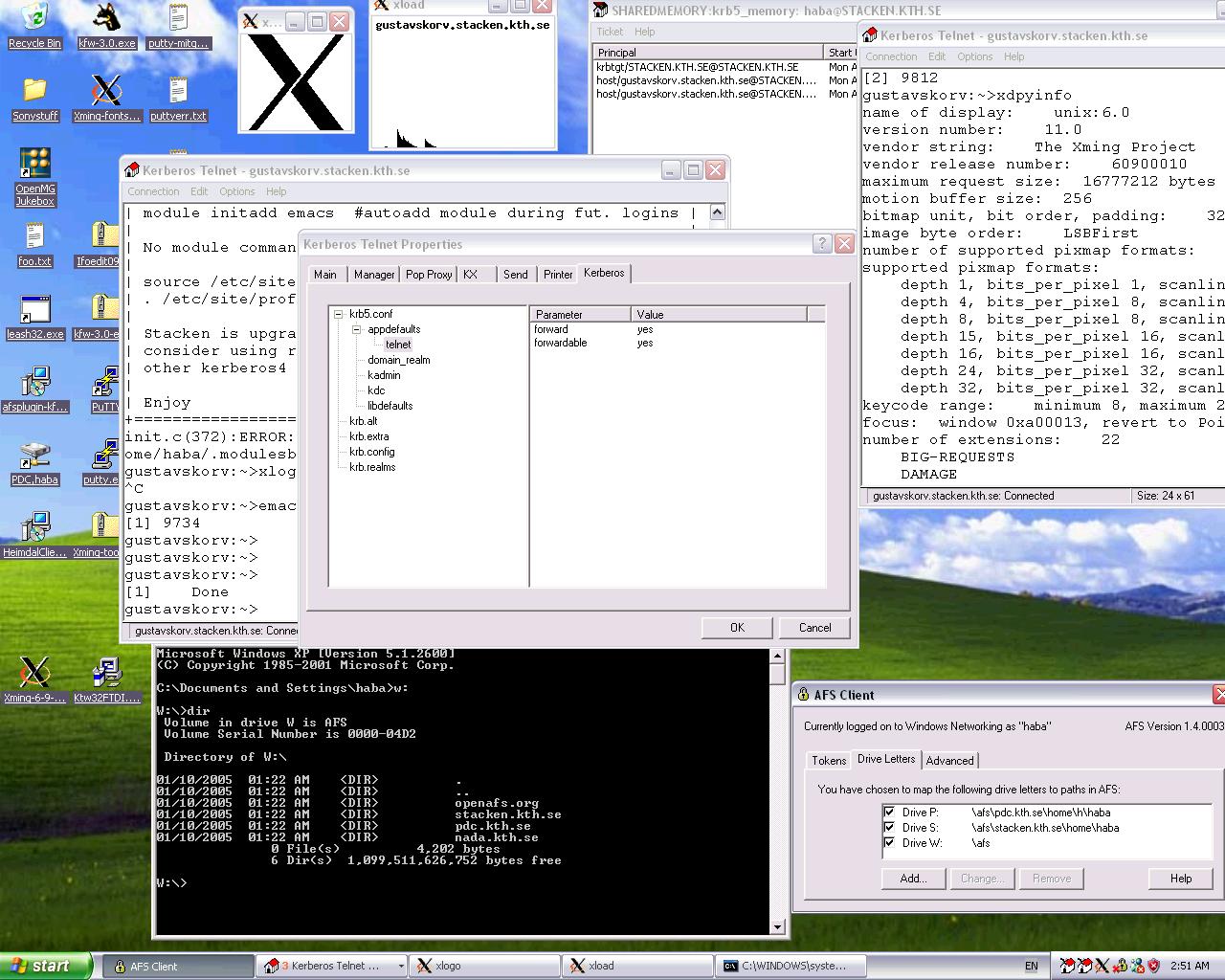This screenshot has height=980, width=1225.
Task: Switch to Pop Proxy tab
Action: tap(429, 275)
